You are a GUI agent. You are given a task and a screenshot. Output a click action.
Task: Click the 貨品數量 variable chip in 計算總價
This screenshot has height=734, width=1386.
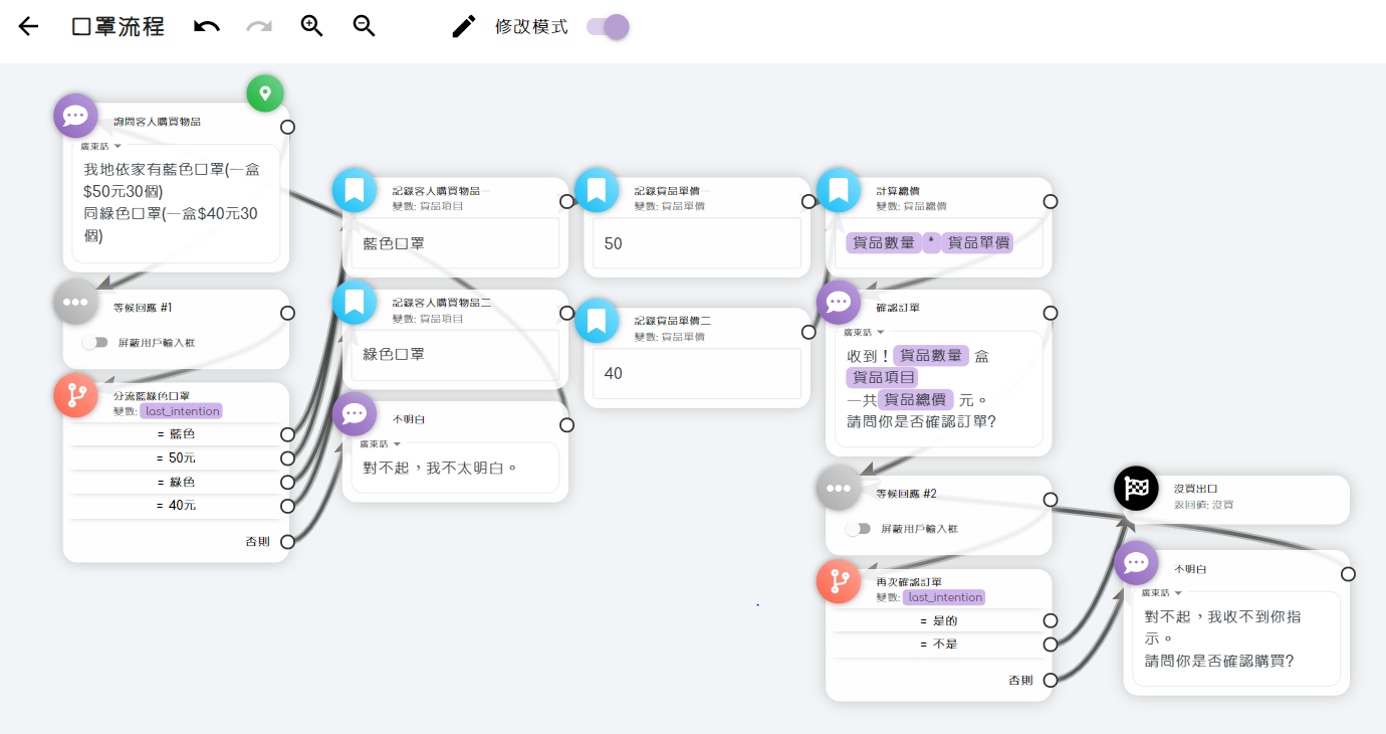coord(883,243)
